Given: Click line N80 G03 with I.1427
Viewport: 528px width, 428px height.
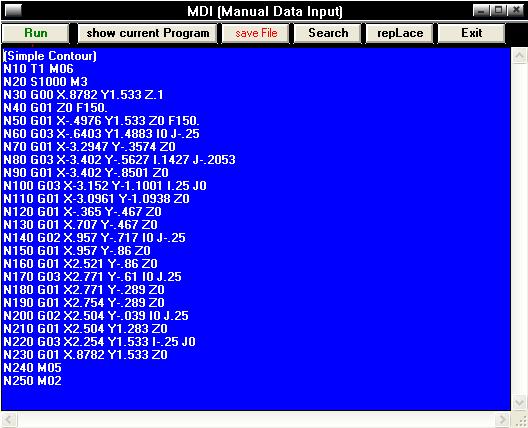Looking at the screenshot, I should 119,160.
